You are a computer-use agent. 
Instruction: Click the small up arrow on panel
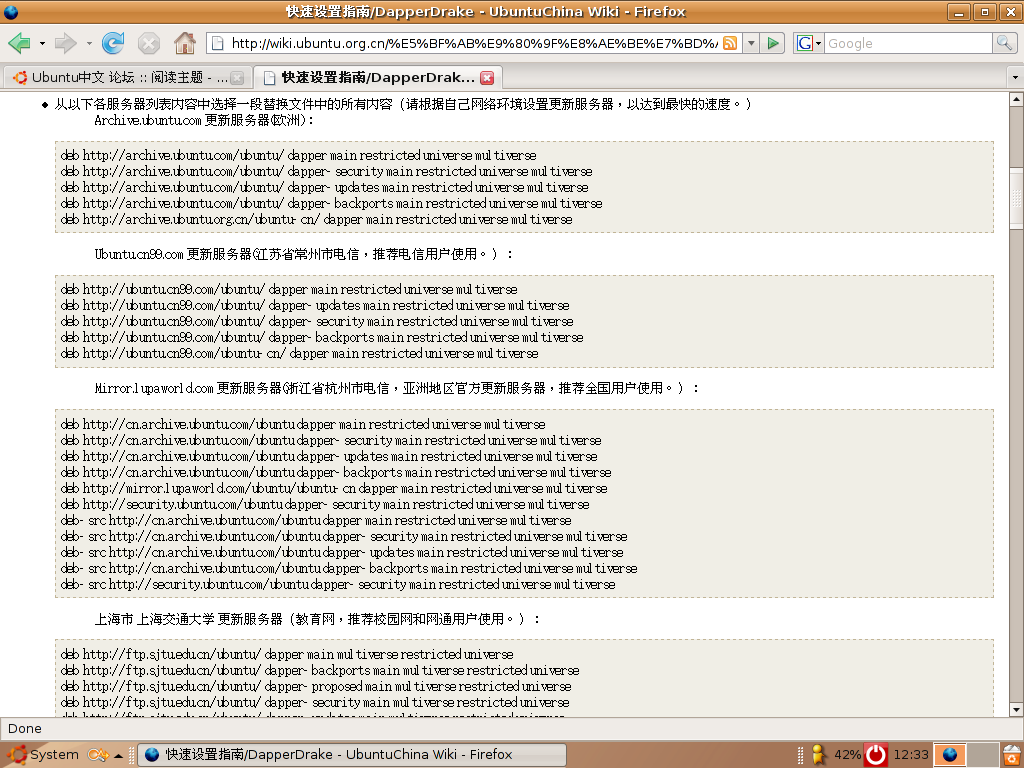pyautogui.click(x=118, y=756)
